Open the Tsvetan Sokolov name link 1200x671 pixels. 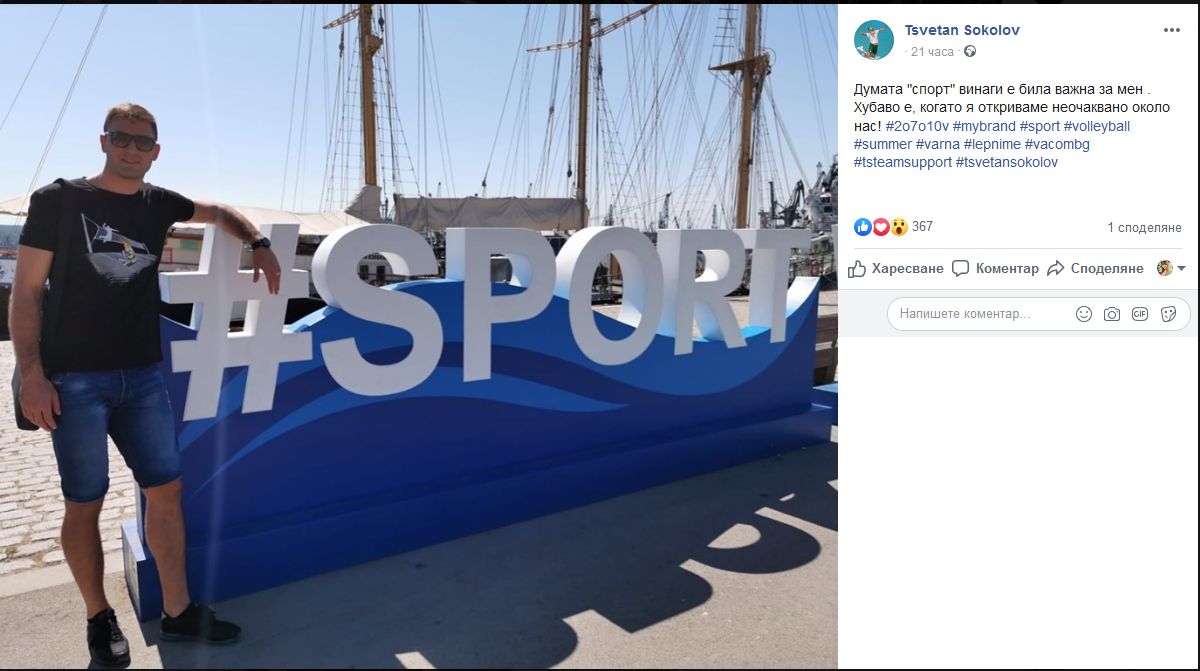962,30
